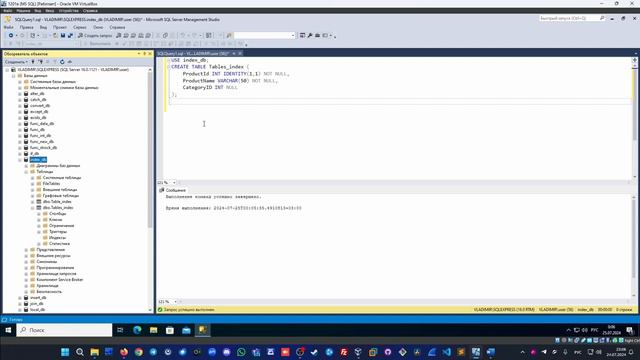640x360 pixels.
Task: Open the Файл menu in SSMS
Action: pyautogui.click(x=9, y=27)
